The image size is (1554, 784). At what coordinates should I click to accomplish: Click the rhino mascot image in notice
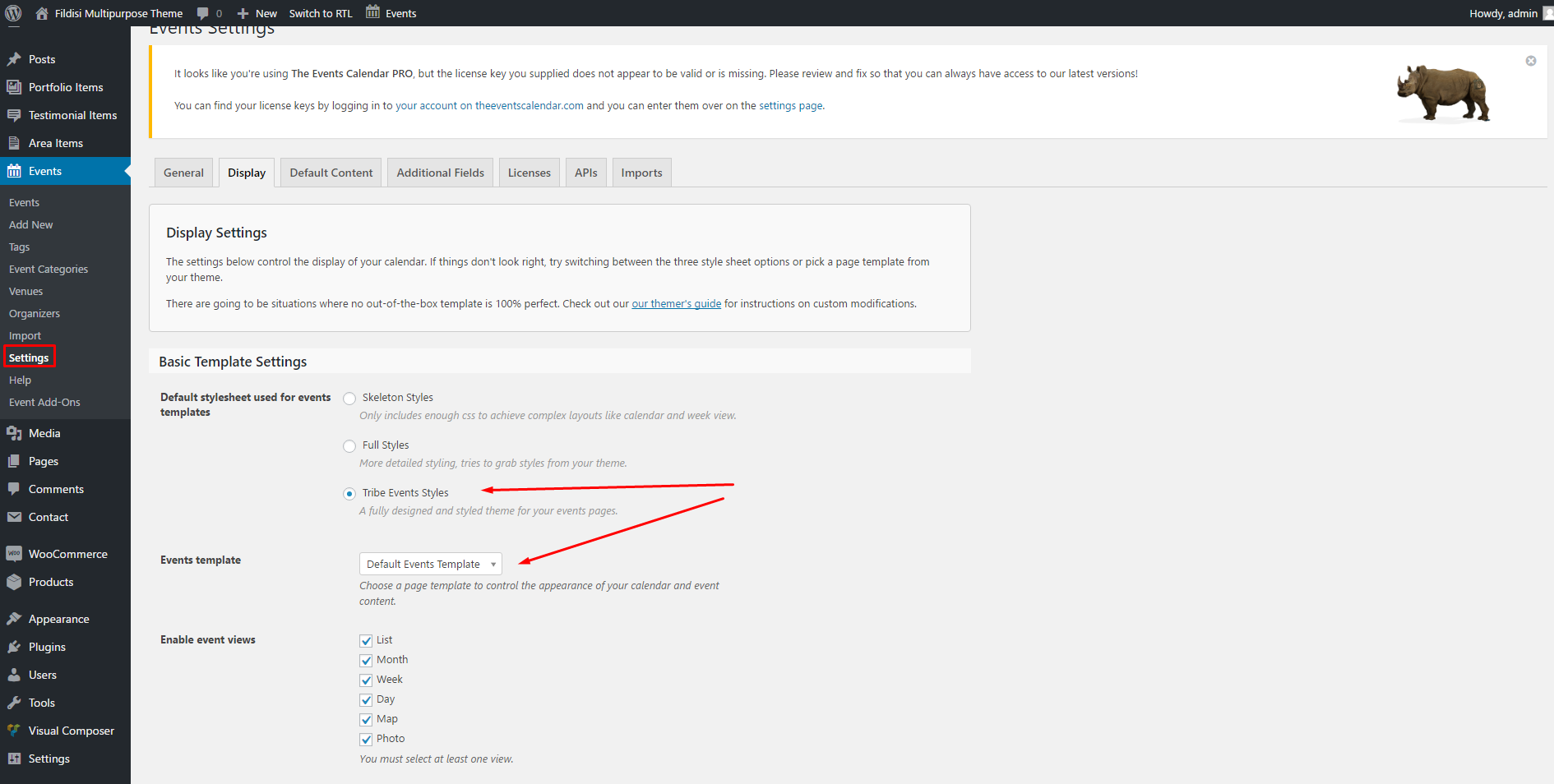(1443, 93)
